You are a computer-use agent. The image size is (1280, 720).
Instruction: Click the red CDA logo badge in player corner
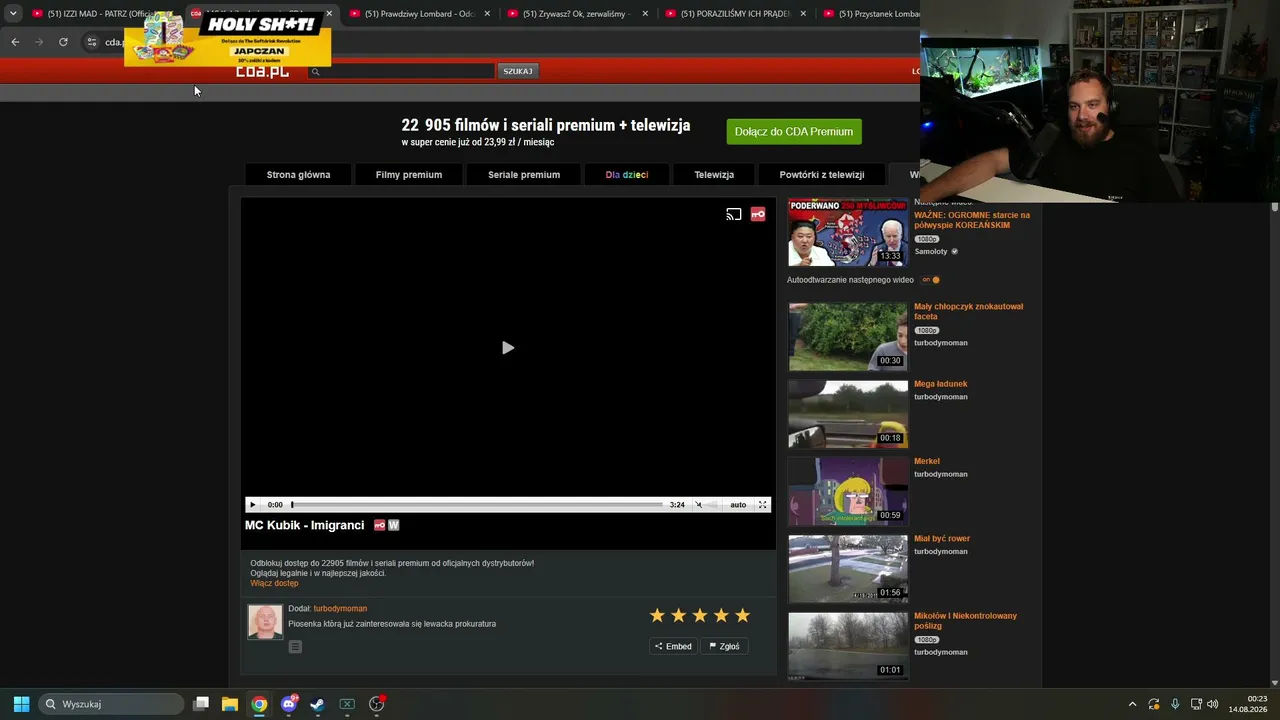click(758, 214)
